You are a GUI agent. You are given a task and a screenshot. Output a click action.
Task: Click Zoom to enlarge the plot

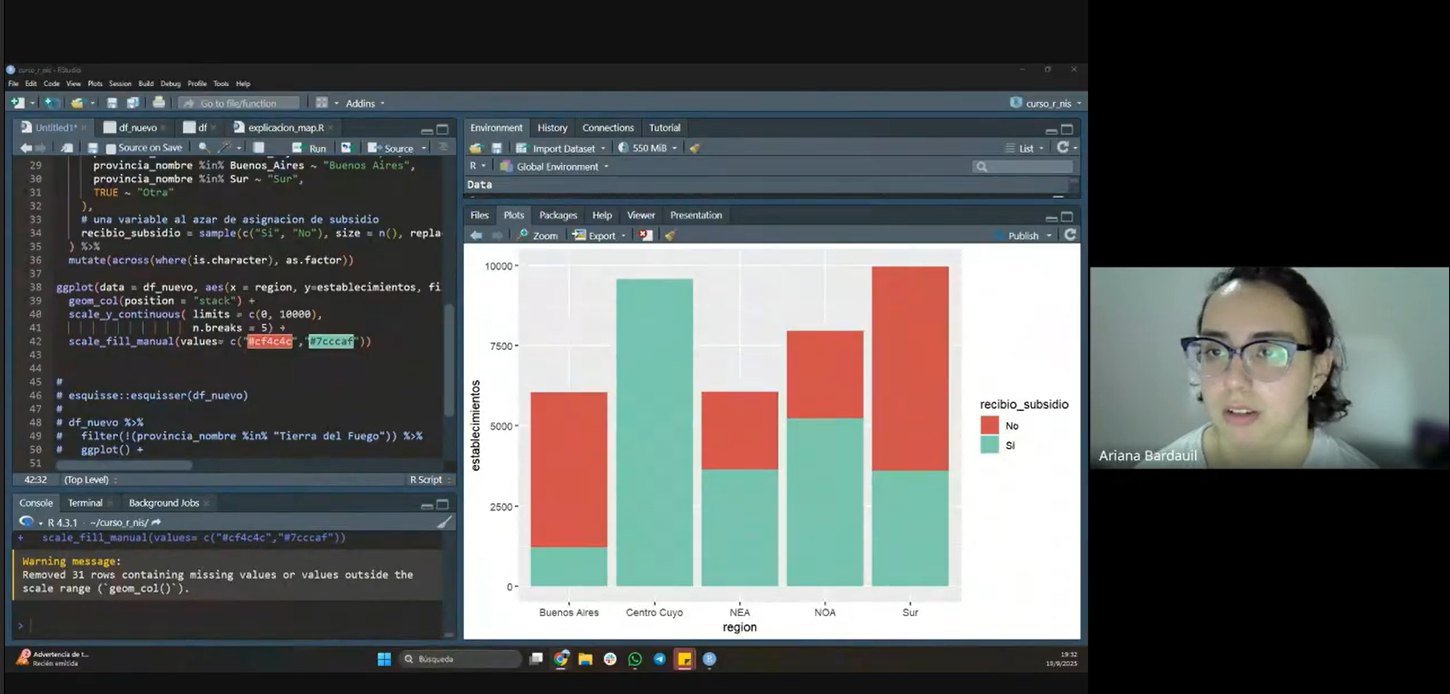(538, 236)
